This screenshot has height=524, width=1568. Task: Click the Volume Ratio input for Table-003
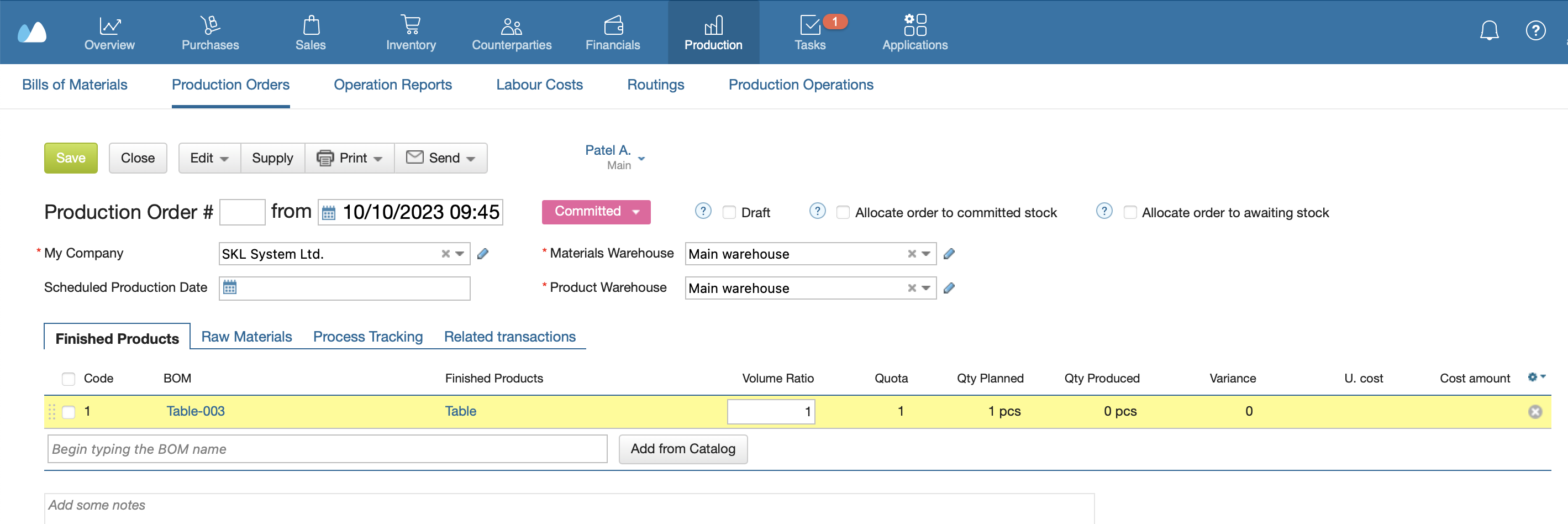point(771,412)
